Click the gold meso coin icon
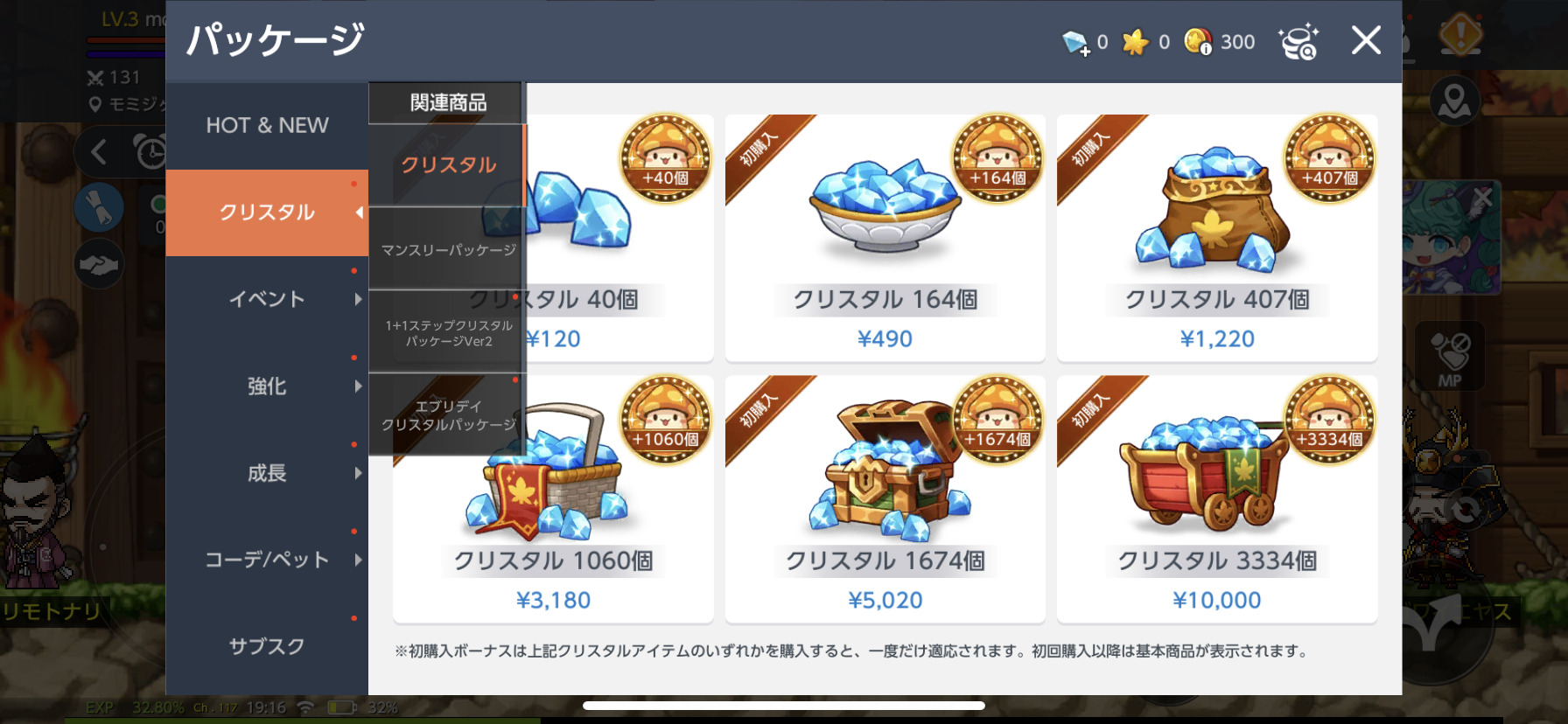 1198,41
